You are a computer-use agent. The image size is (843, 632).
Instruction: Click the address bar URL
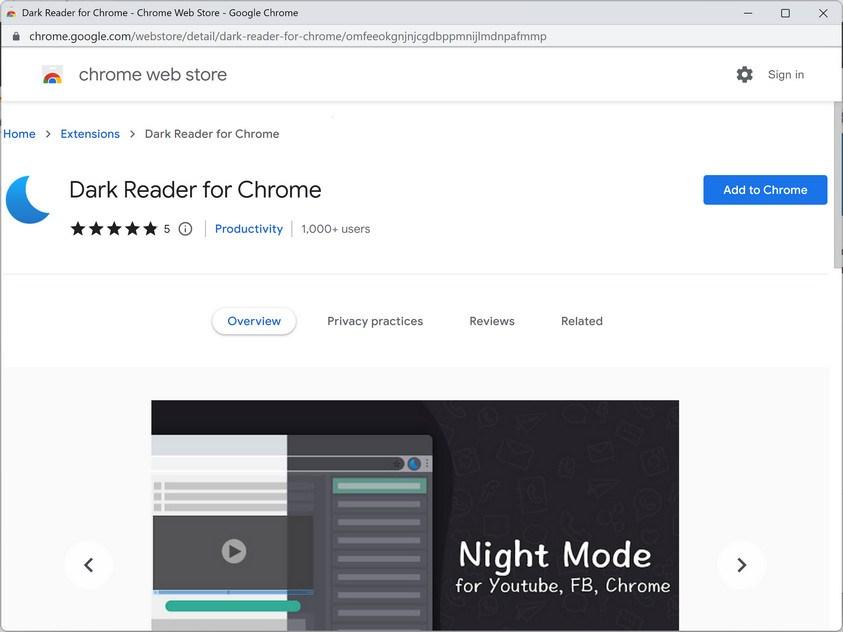click(x=288, y=36)
